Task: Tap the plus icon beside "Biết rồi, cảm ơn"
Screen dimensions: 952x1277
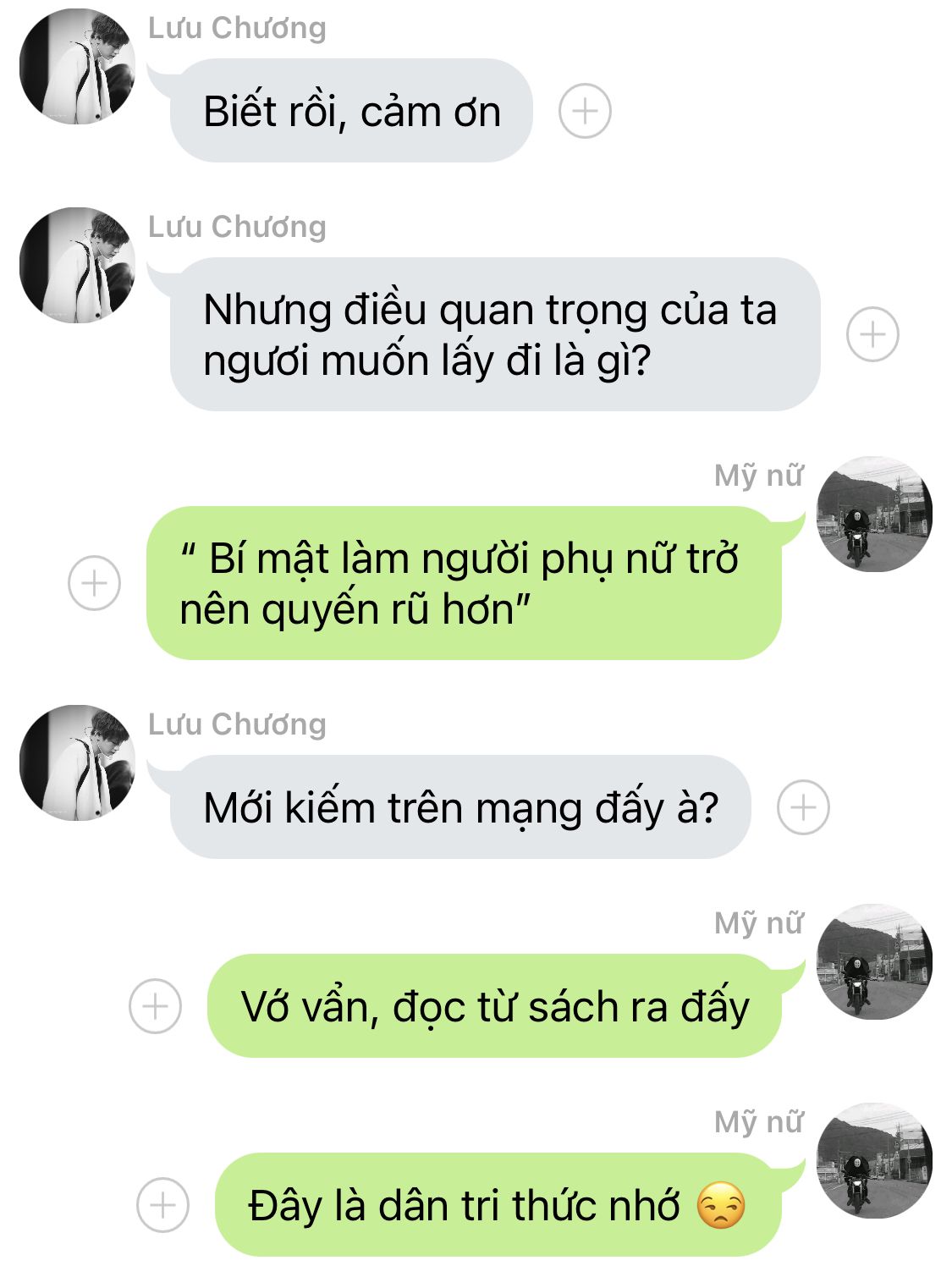Action: click(x=585, y=111)
